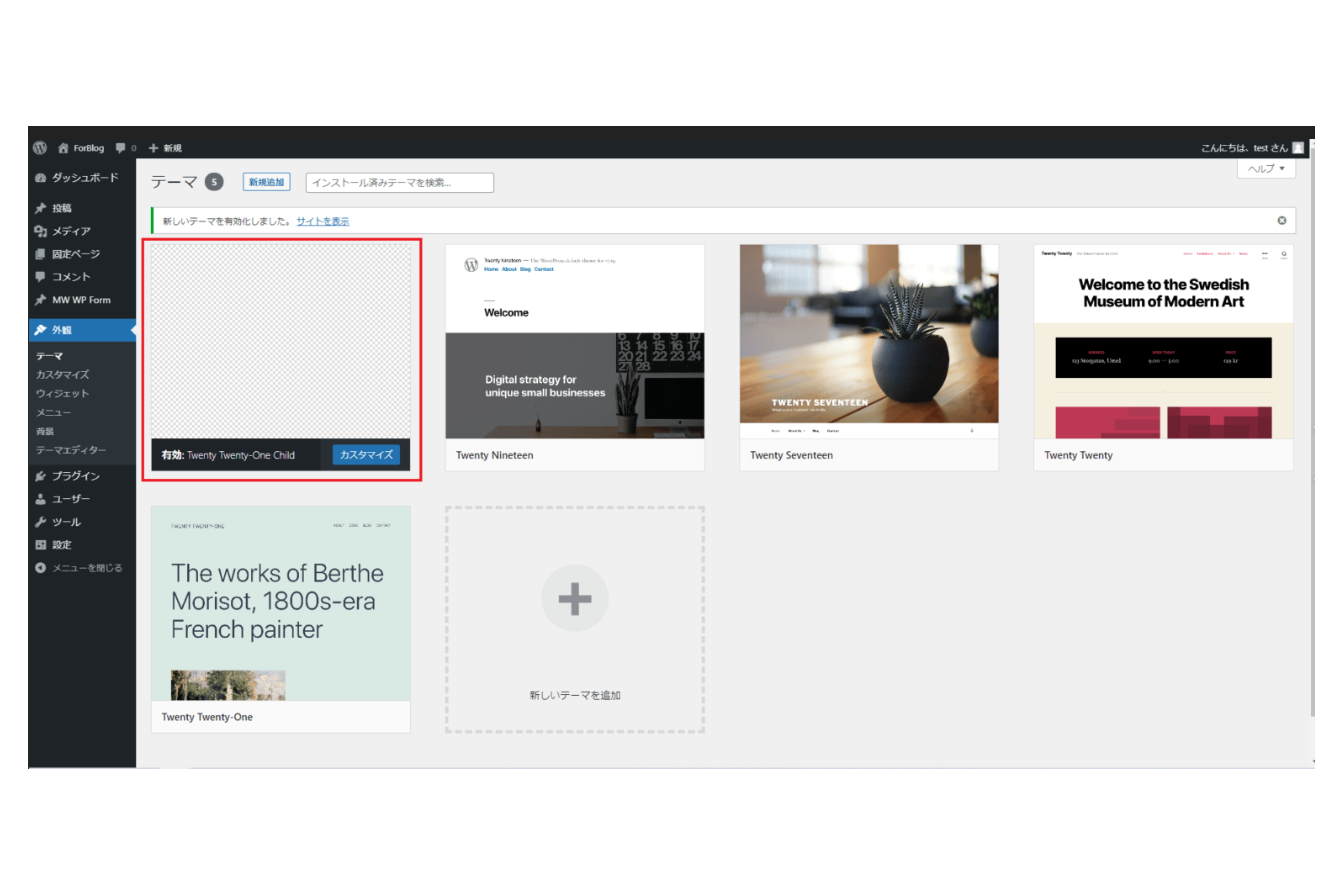This screenshot has width=1344, height=896.
Task: Click the 新規追加 button
Action: (266, 182)
